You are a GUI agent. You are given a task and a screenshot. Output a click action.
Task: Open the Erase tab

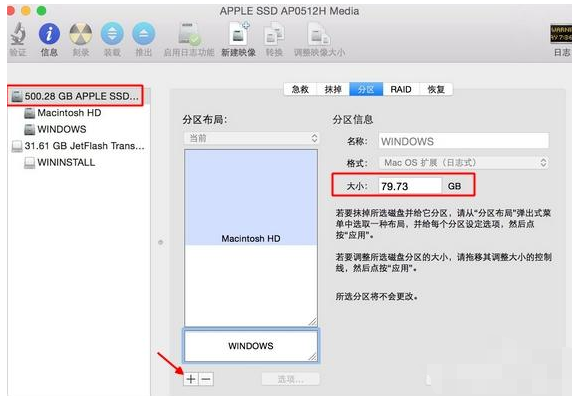point(333,89)
